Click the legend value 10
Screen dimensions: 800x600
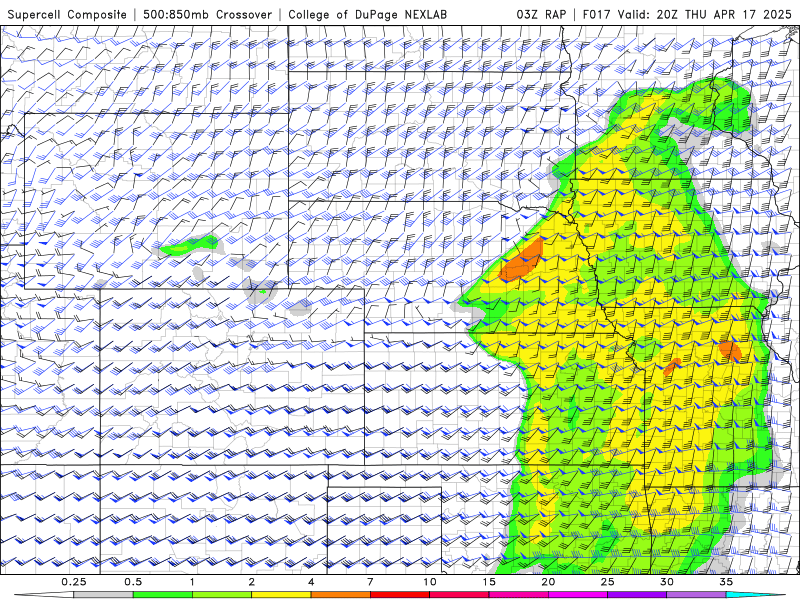click(x=430, y=582)
